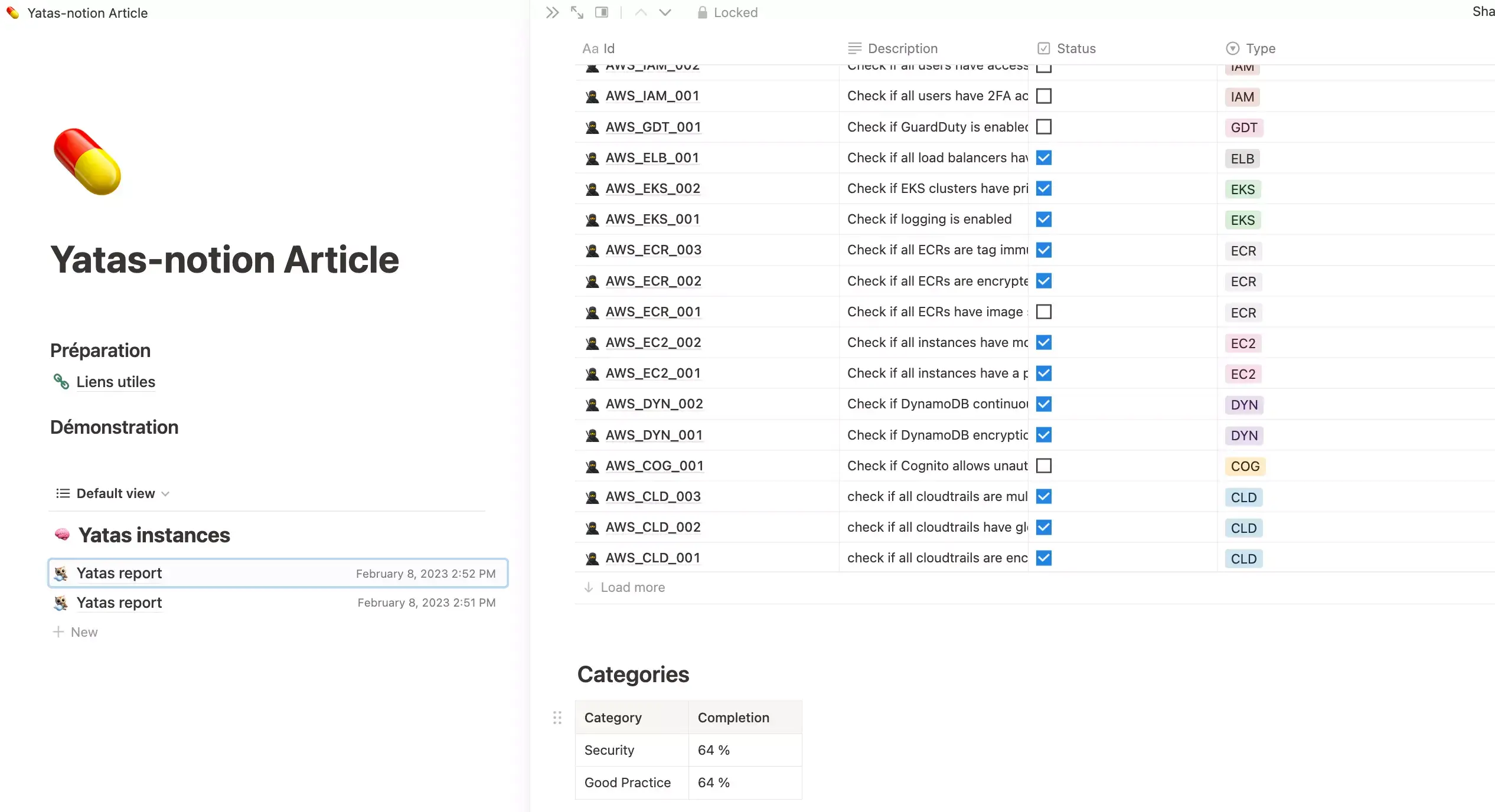Click the red-yellow pill page icon
This screenshot has height=812, width=1495.
click(87, 161)
